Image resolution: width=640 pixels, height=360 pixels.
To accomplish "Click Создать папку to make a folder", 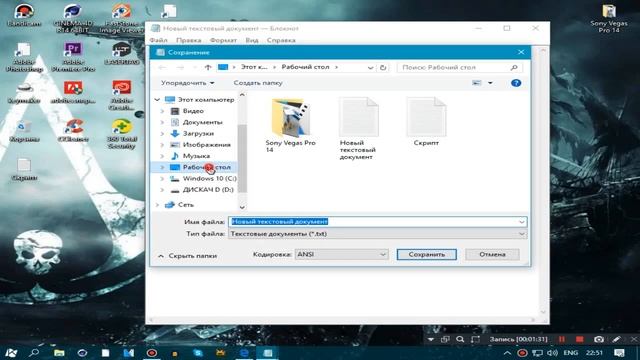I will 258,83.
